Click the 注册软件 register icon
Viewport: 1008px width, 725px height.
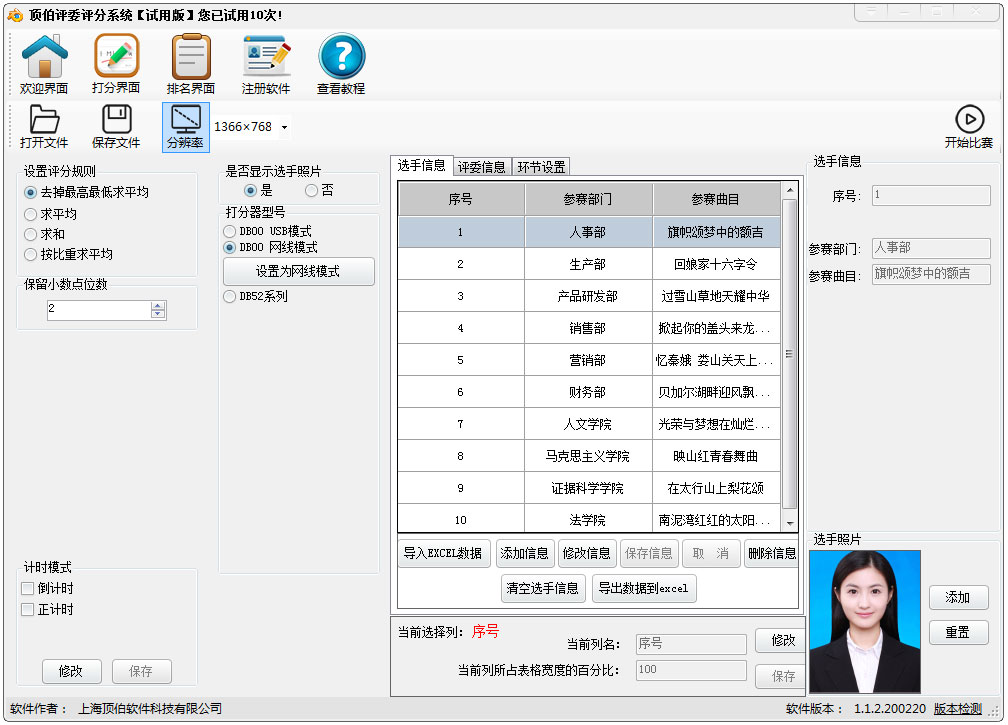click(x=266, y=64)
